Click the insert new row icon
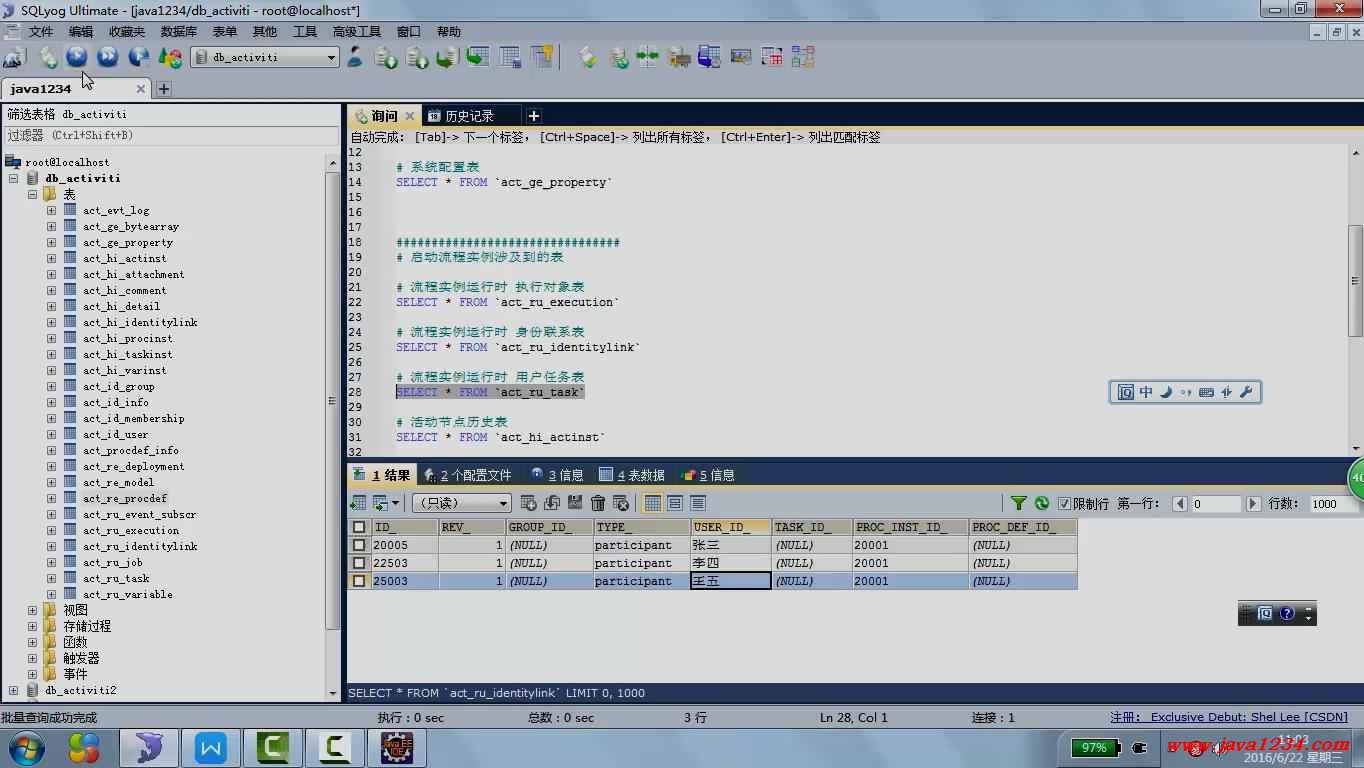The width and height of the screenshot is (1364, 768). point(529,503)
